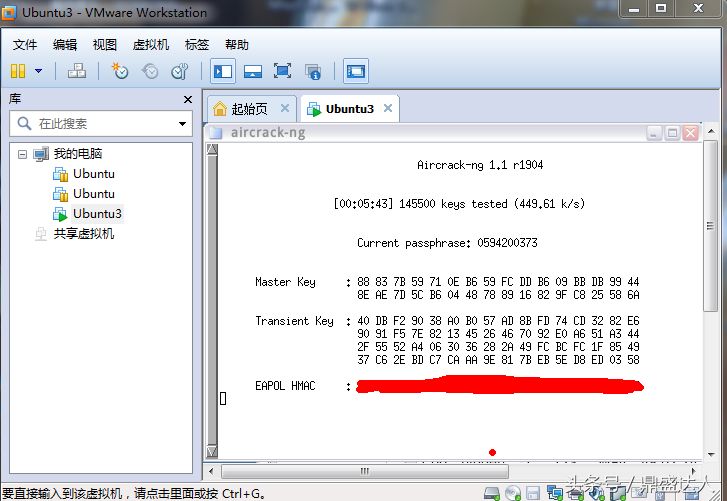
Task: Open the power options dropdown arrow
Action: pos(38,71)
